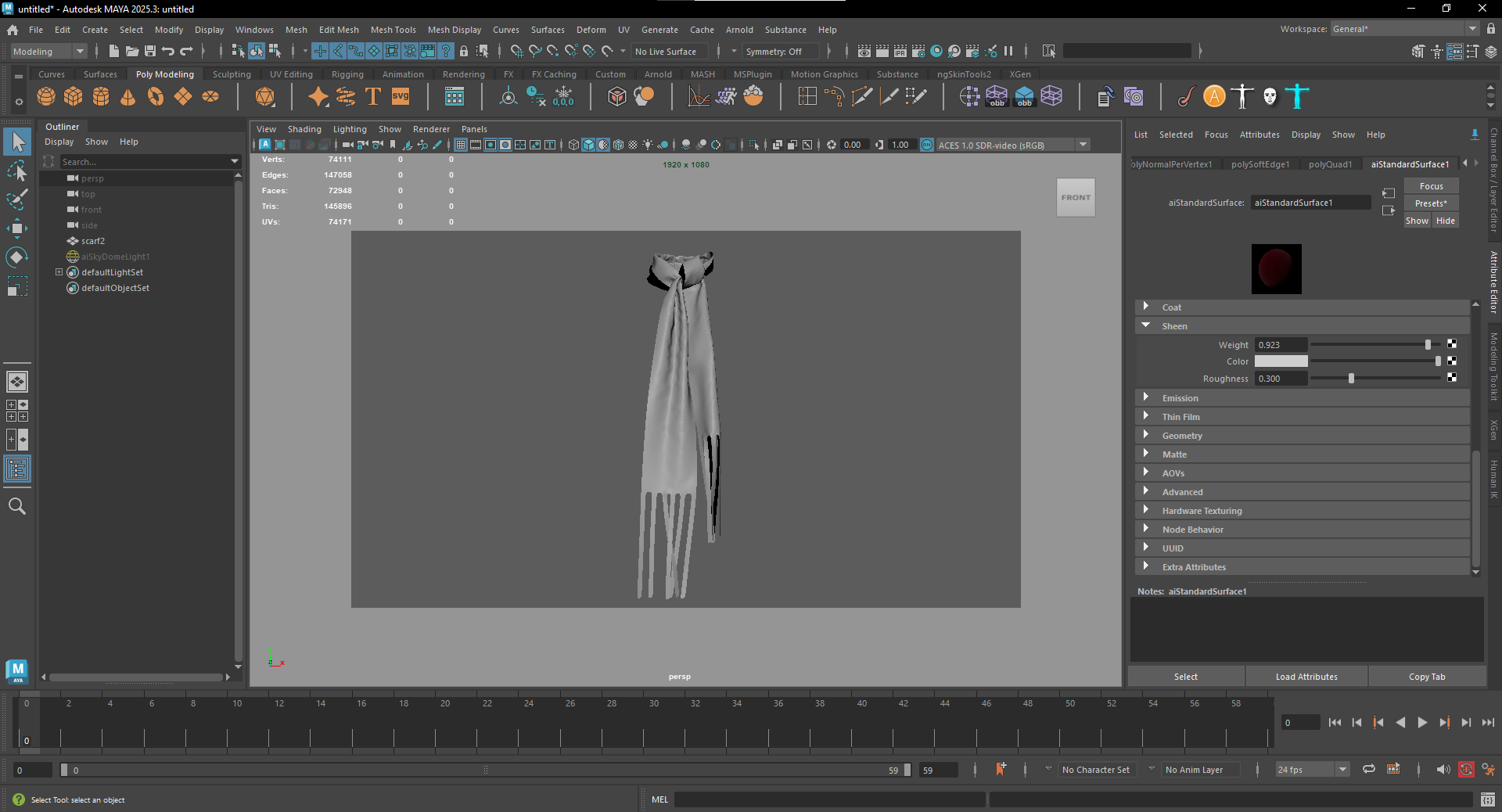Image resolution: width=1502 pixels, height=812 pixels.
Task: Click the polygon Type text tool
Action: click(373, 96)
